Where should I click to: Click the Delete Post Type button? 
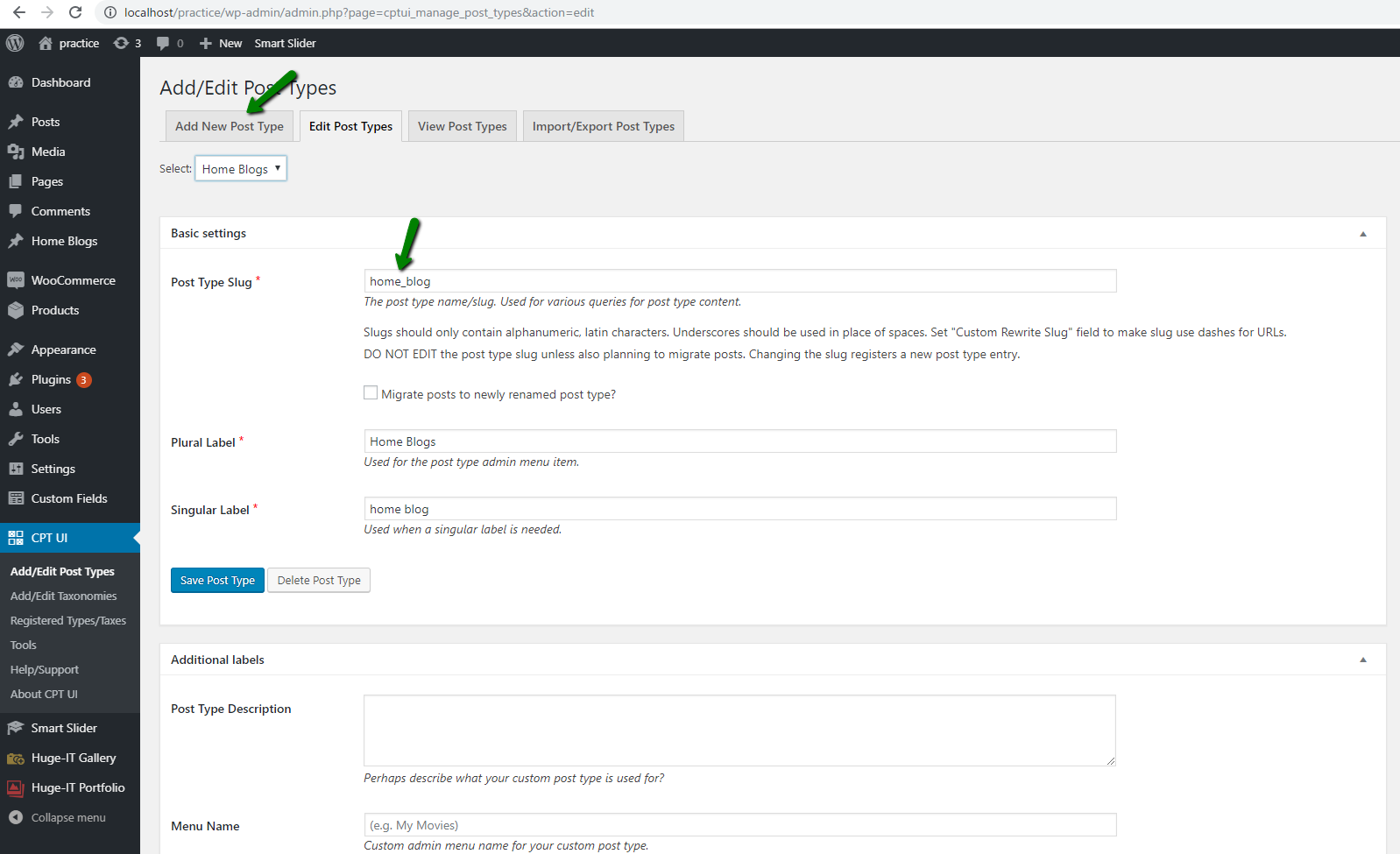[319, 581]
